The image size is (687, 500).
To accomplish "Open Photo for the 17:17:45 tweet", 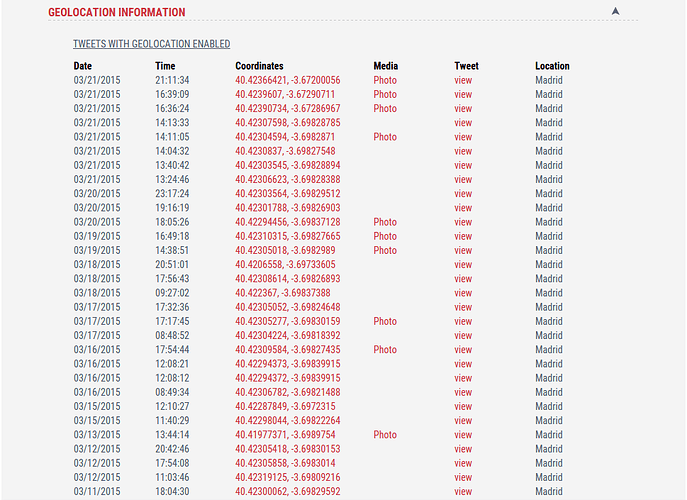I will [385, 321].
